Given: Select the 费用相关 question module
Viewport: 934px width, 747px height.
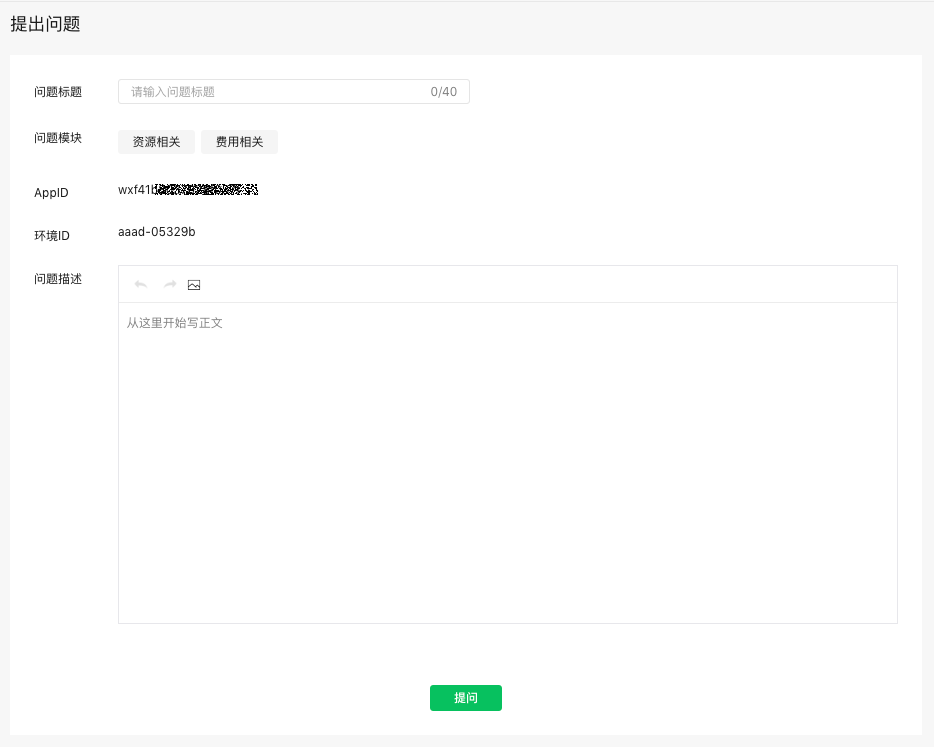Looking at the screenshot, I should click(239, 141).
